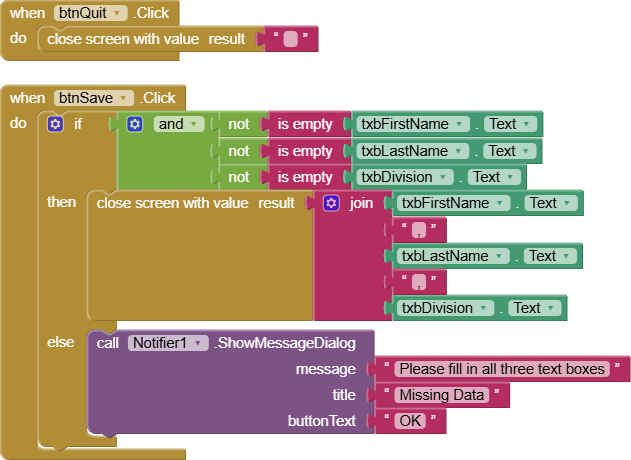
Task: Click the empty text string in btnQuit handler
Action: coord(291,40)
